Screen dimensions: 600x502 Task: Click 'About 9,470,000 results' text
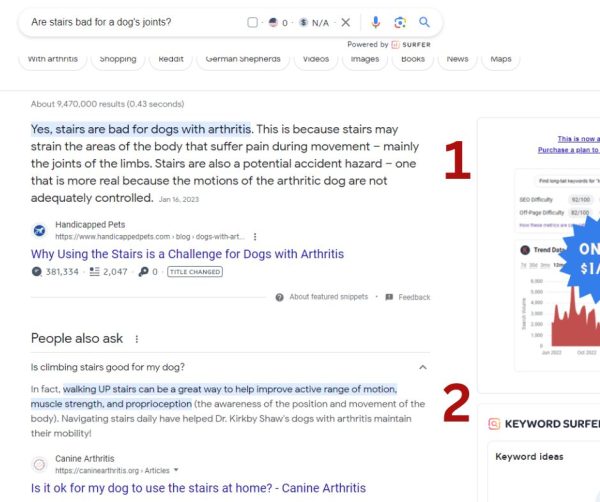[107, 104]
